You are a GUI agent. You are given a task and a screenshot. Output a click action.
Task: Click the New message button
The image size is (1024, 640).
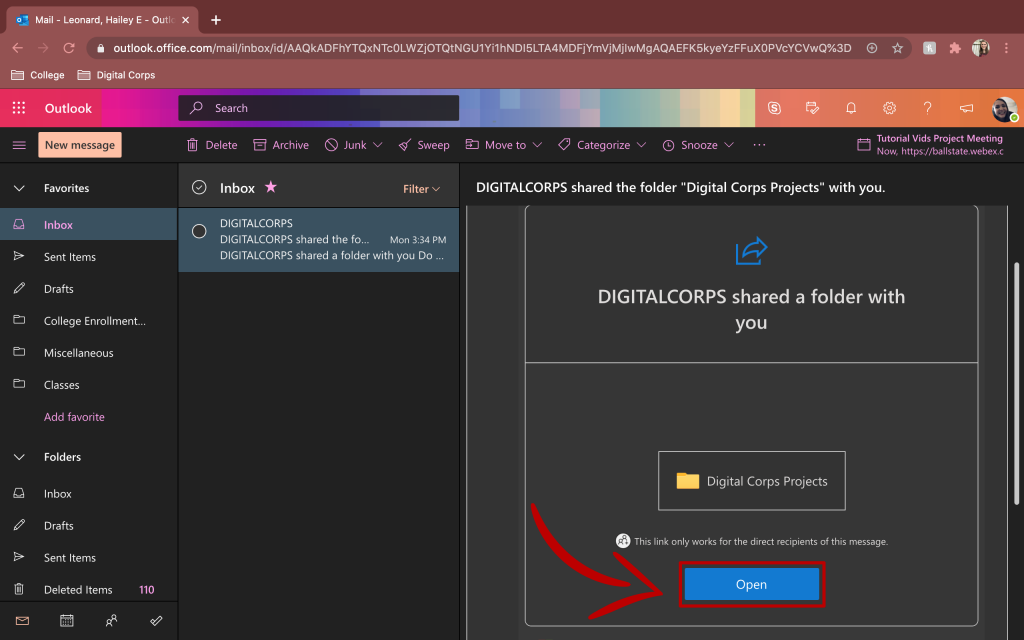(80, 145)
